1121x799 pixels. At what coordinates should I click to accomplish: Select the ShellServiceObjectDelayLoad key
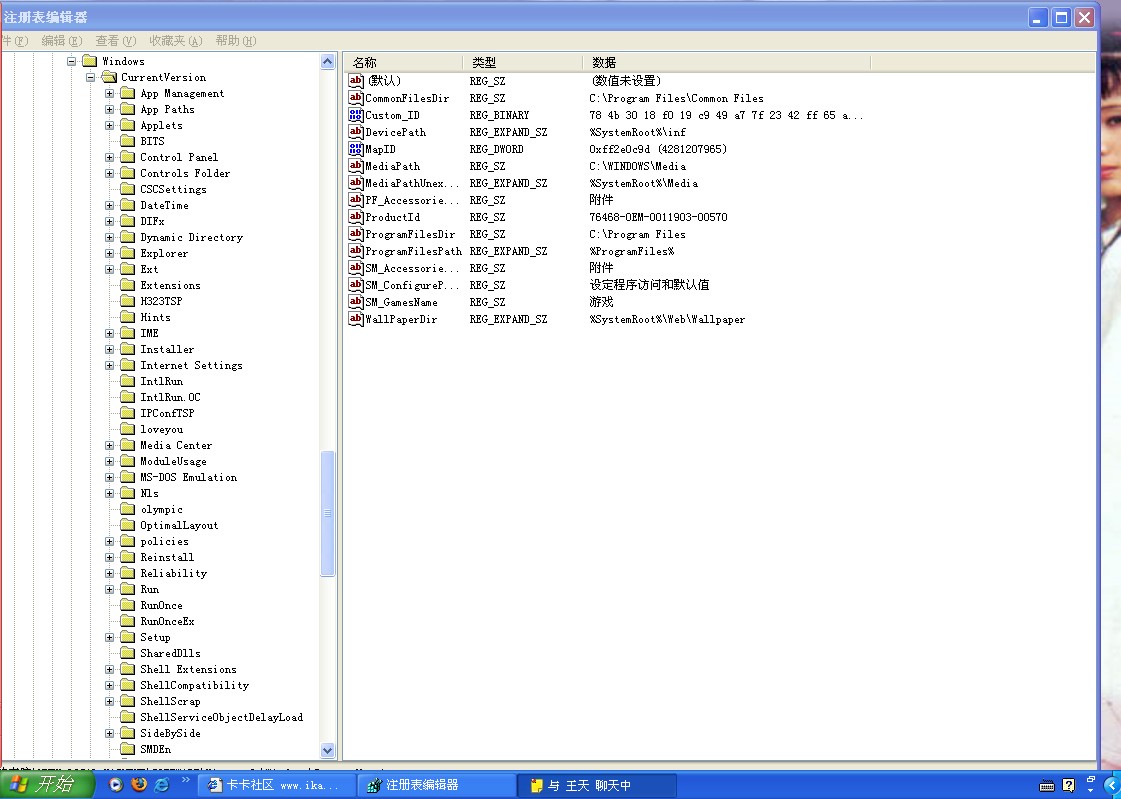[221, 717]
